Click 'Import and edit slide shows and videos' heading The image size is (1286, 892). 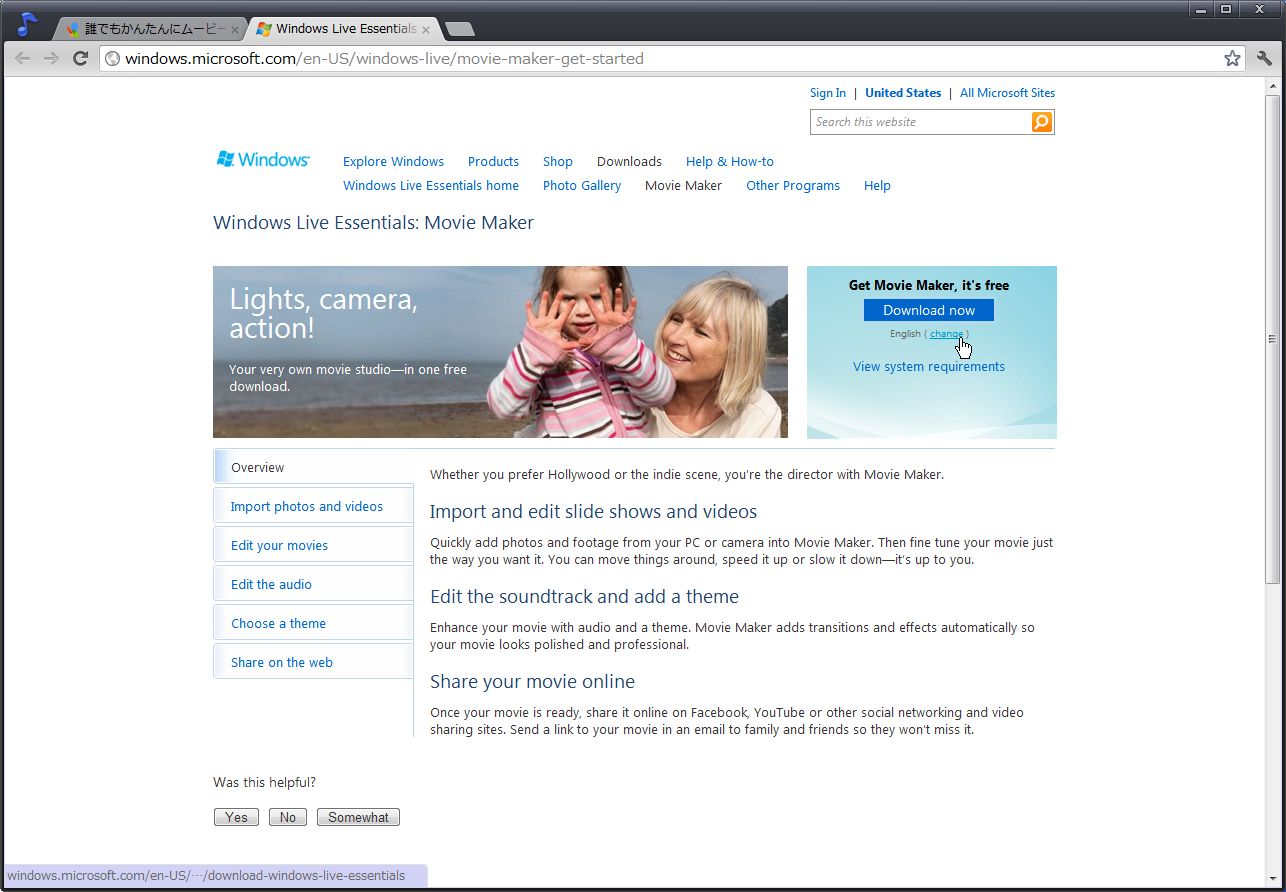(x=593, y=511)
